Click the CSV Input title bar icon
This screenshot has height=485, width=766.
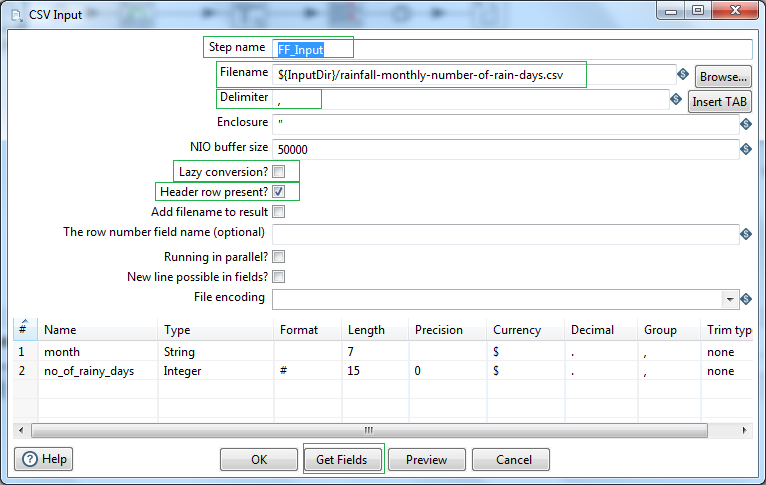(17, 16)
